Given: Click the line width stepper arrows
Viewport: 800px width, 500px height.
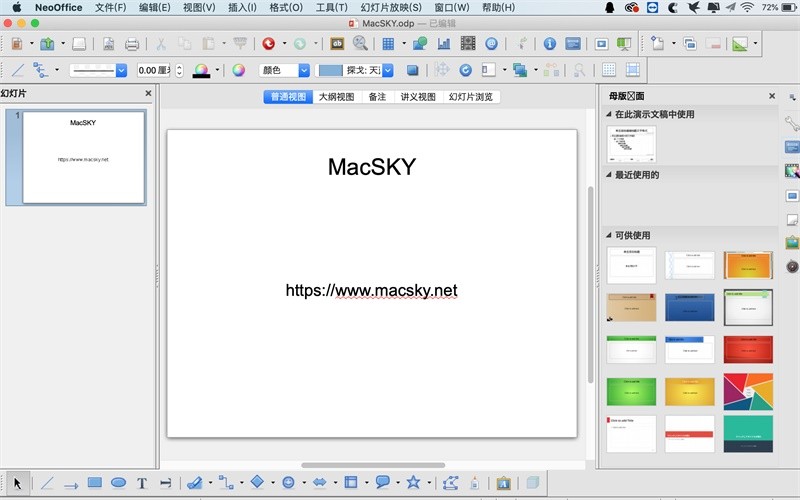Looking at the screenshot, I should click(x=179, y=70).
